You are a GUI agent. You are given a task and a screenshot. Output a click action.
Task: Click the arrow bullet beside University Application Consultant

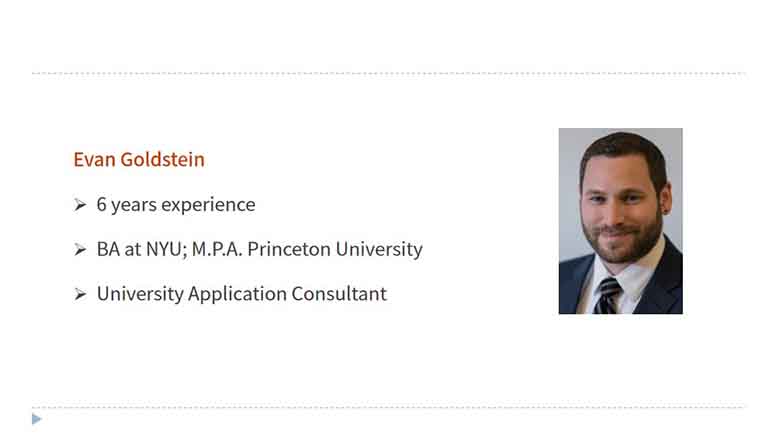80,294
